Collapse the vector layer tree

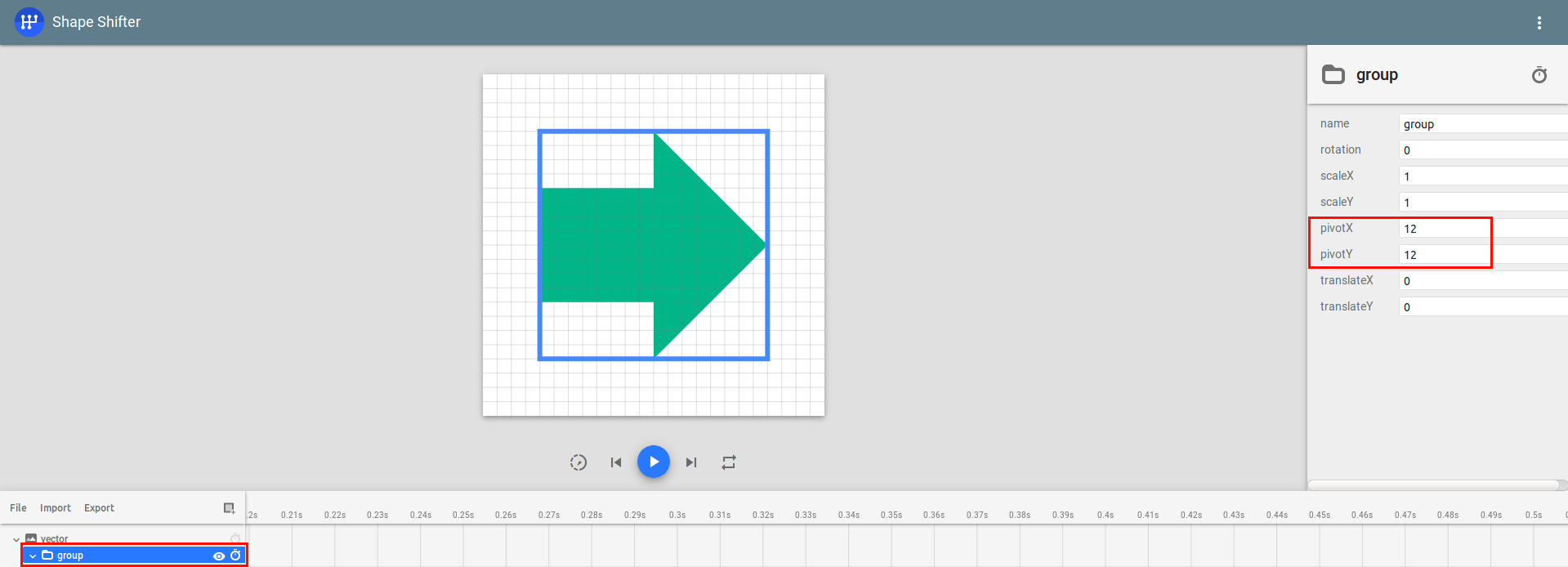(16, 539)
